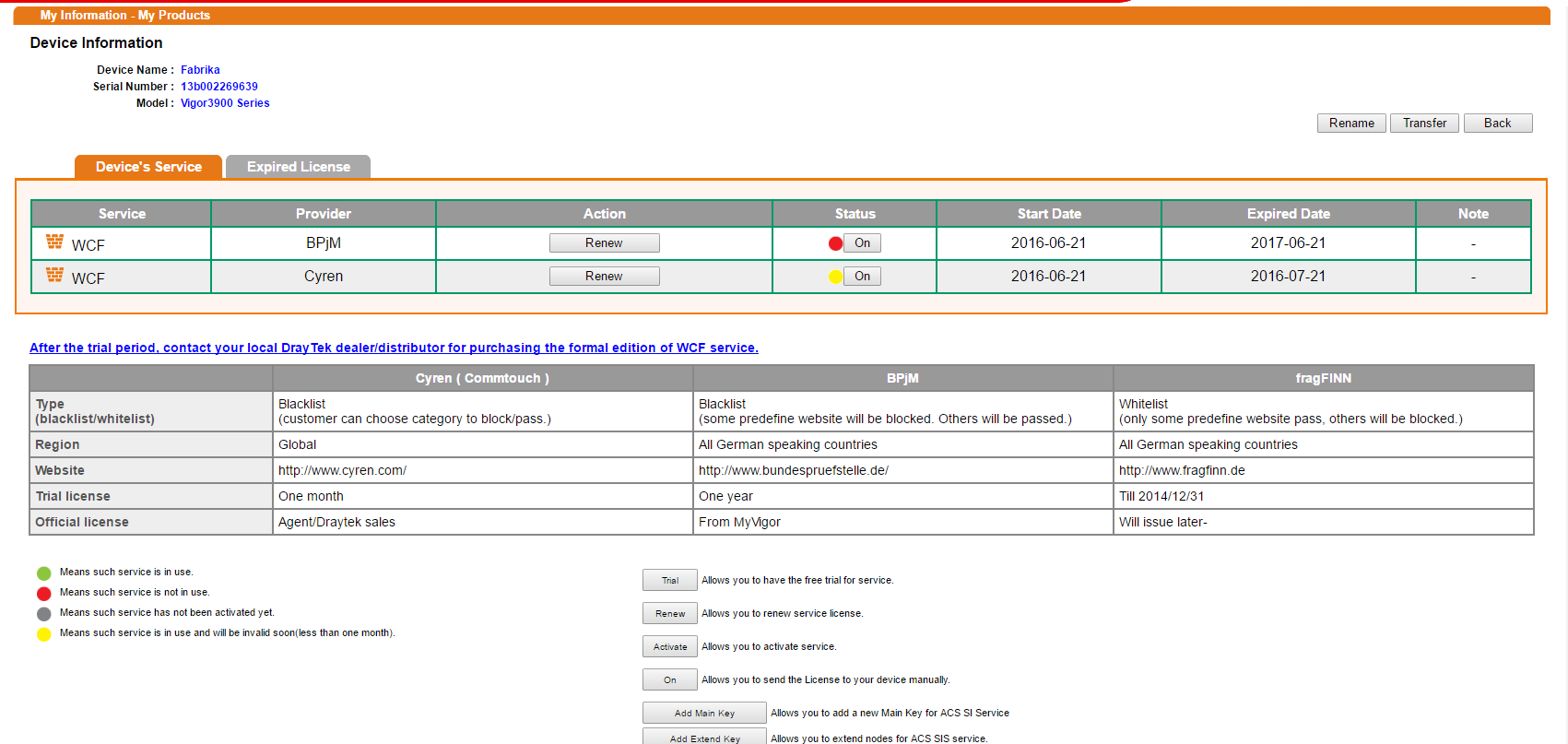Click the Rename device button
This screenshot has width=1568, height=744.
tap(1350, 123)
